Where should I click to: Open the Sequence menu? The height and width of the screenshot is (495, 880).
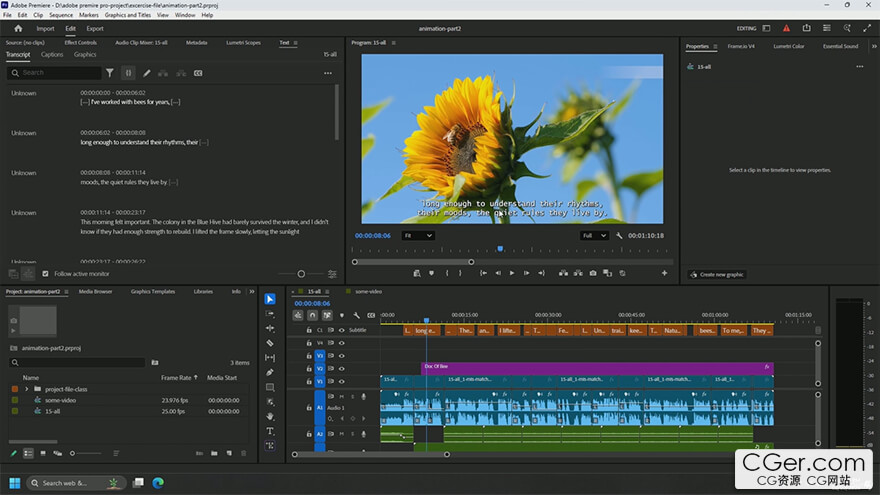coord(61,15)
